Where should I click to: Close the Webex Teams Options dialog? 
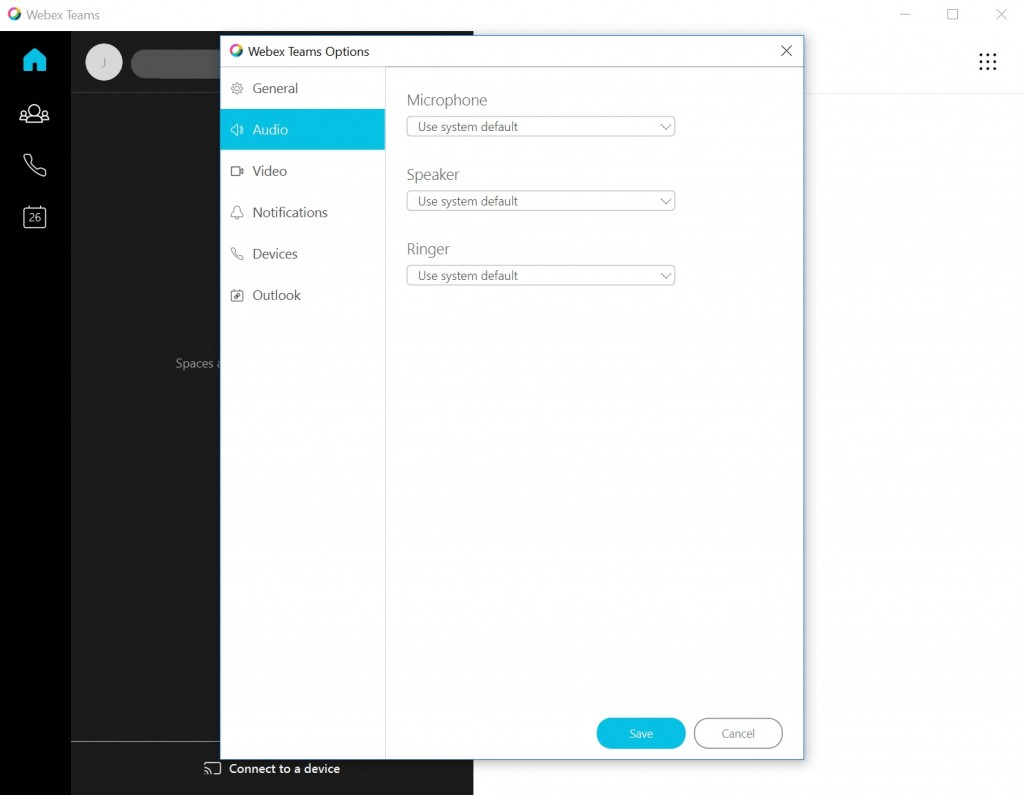786,51
